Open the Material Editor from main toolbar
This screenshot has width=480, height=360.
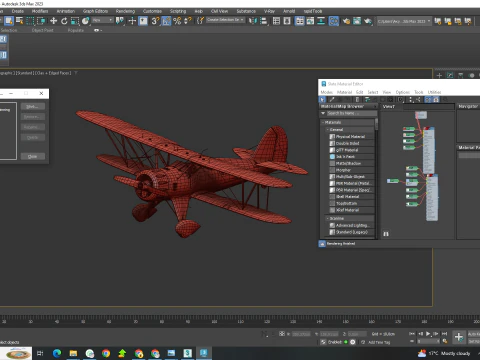(334, 21)
